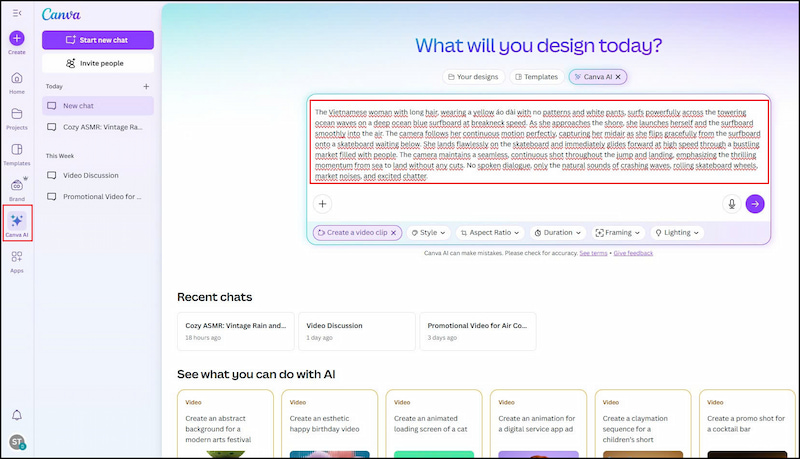Click the 'This Week' section label
Image resolution: width=800 pixels, height=459 pixels.
coord(60,156)
